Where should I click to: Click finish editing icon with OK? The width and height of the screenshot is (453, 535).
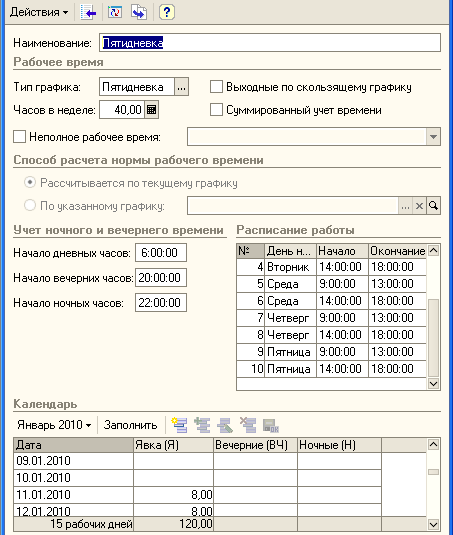tap(271, 425)
